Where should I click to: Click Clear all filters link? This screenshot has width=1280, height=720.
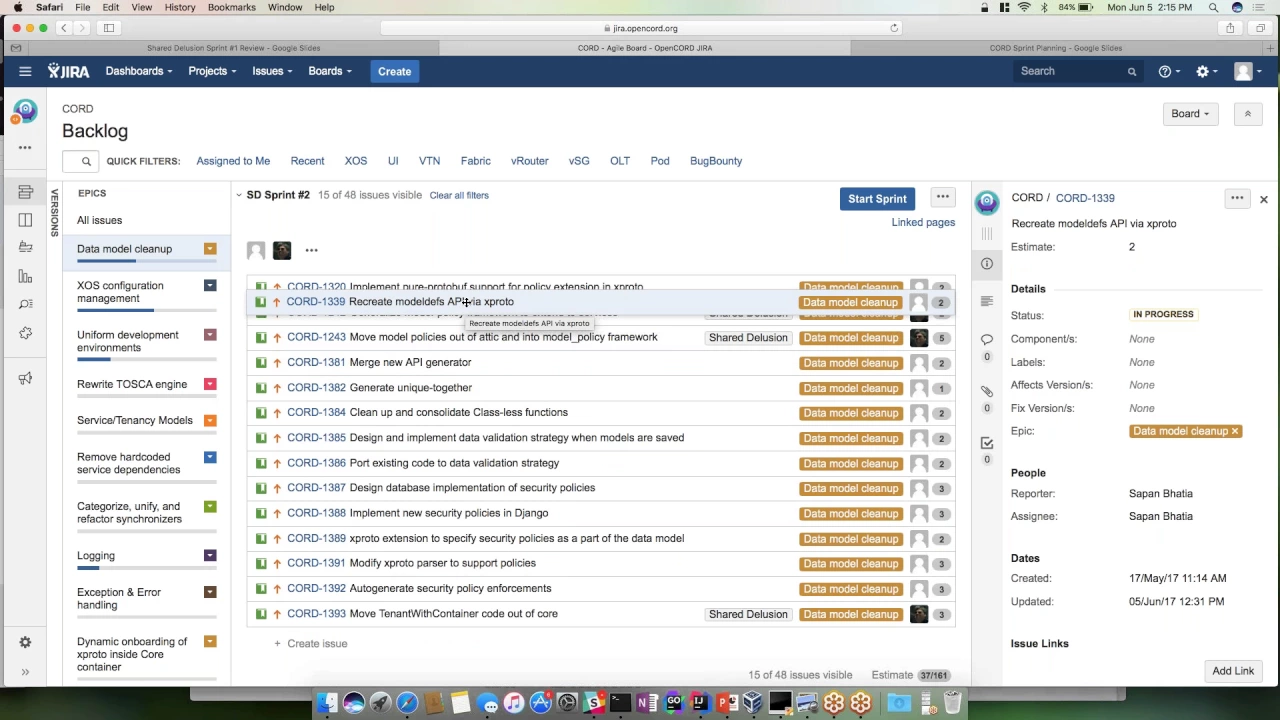coord(459,195)
